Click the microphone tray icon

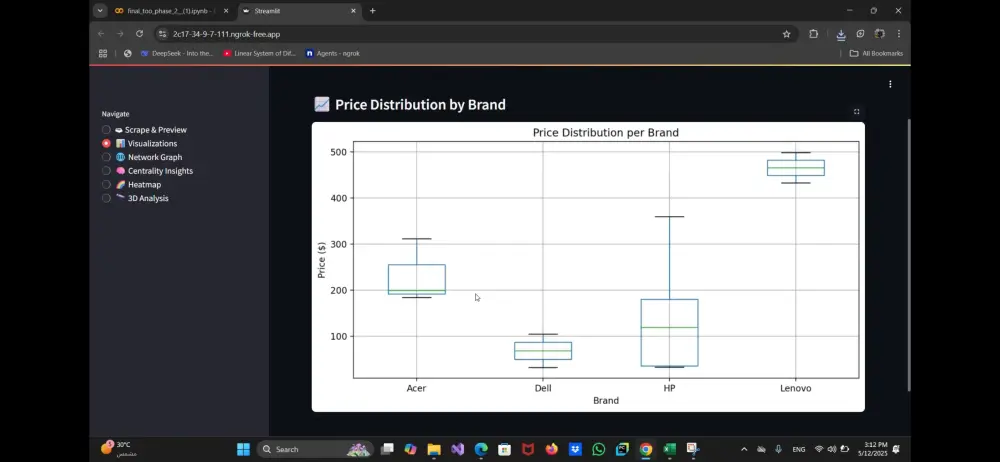778,449
